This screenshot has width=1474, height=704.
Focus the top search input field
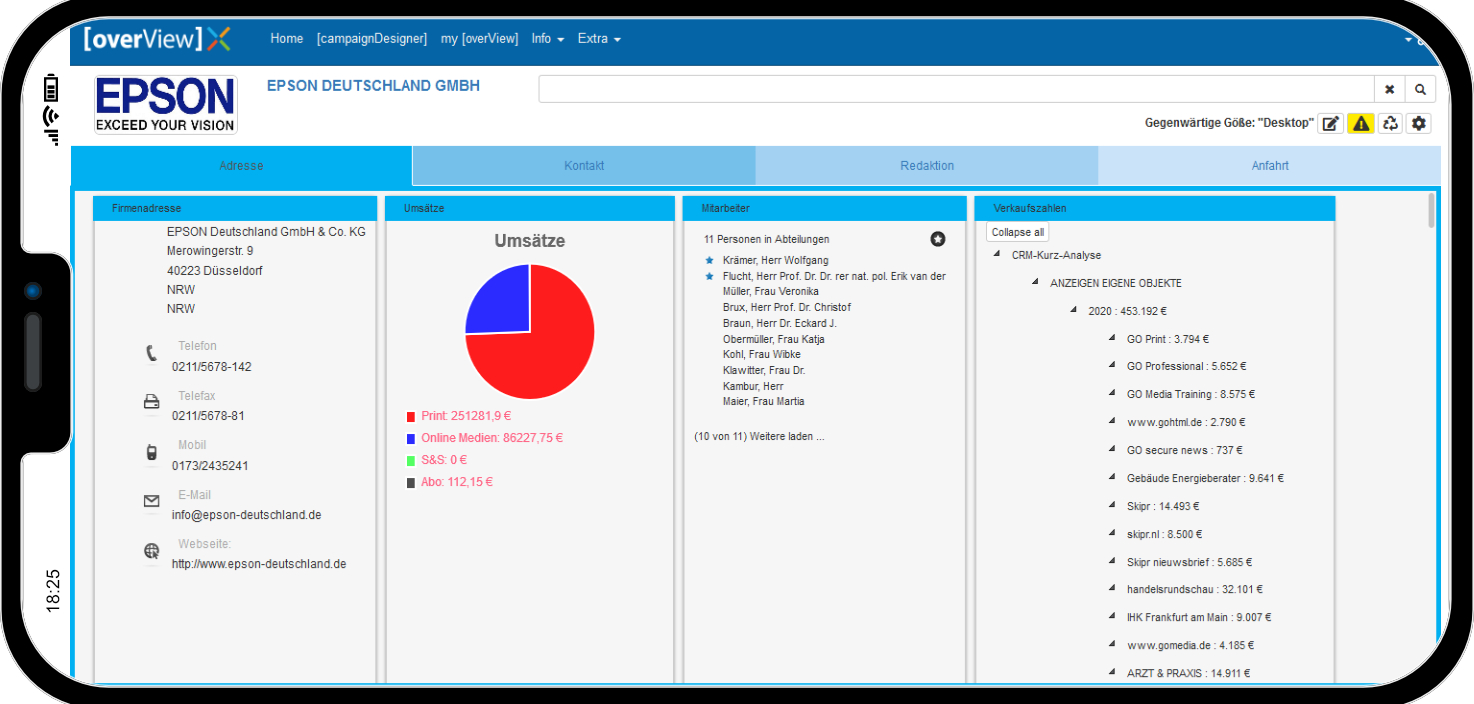(x=956, y=89)
